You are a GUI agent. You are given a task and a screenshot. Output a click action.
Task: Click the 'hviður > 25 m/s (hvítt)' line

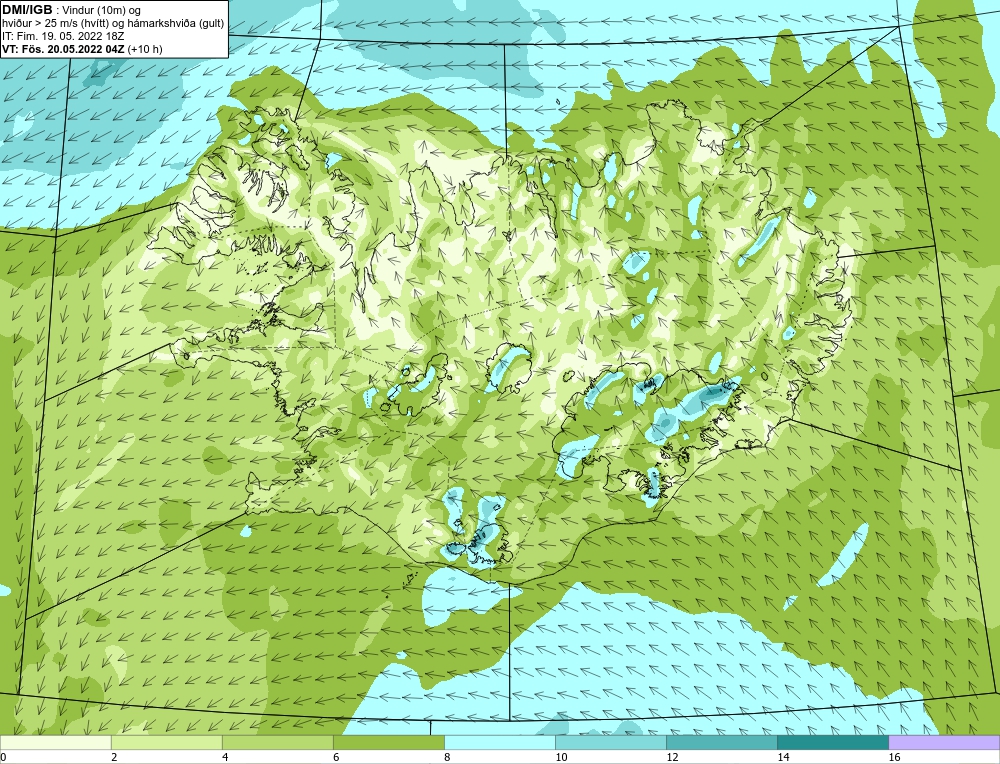point(55,24)
